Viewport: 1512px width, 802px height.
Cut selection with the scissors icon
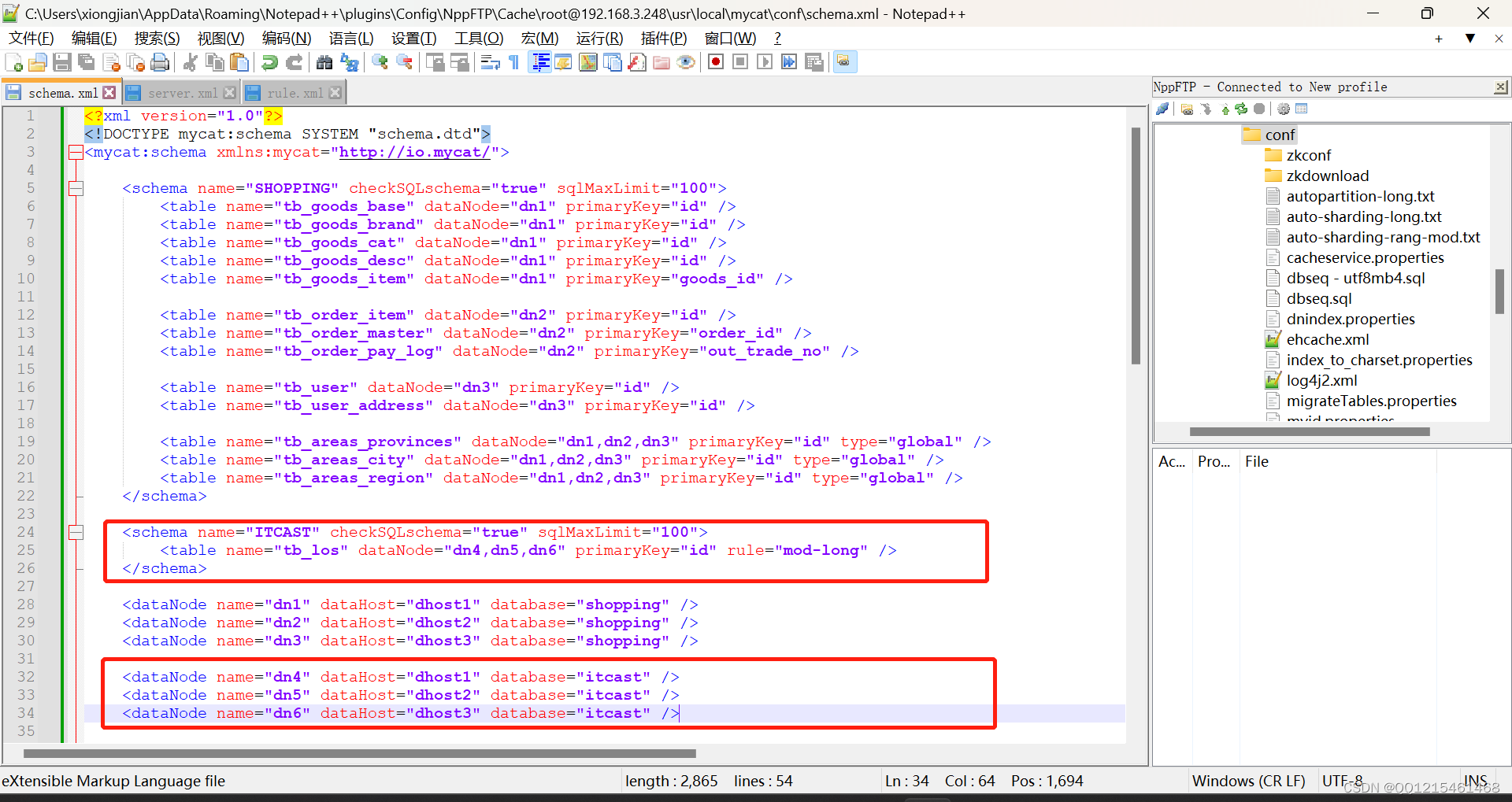[190, 62]
